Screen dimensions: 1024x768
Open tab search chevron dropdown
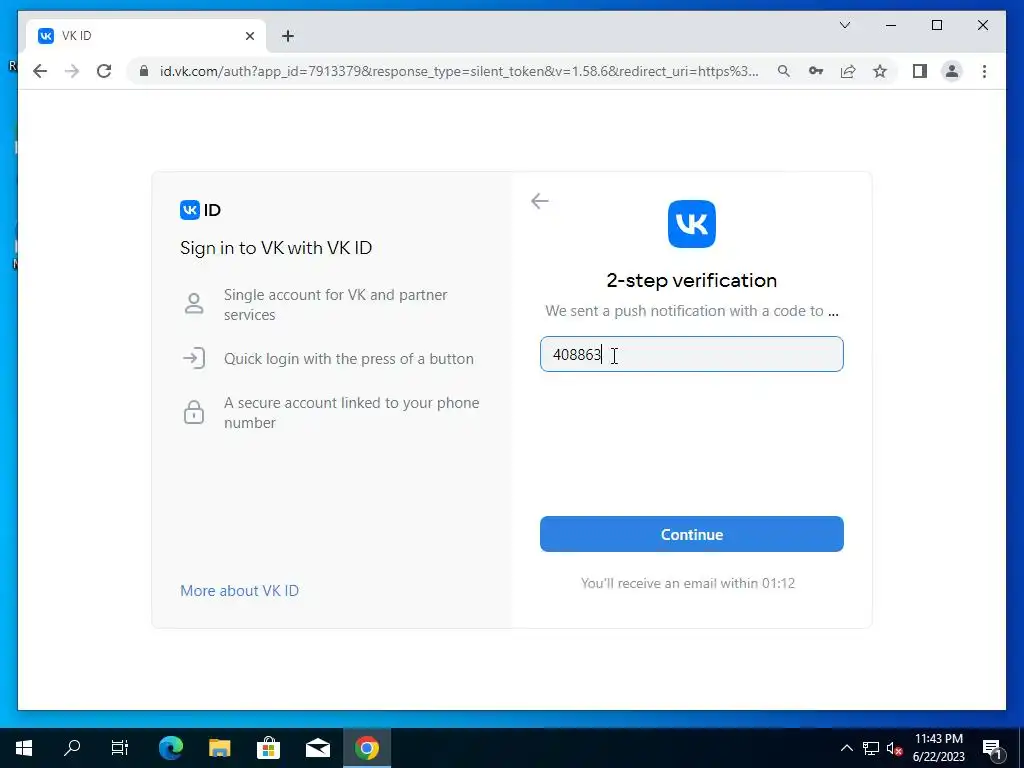point(844,25)
